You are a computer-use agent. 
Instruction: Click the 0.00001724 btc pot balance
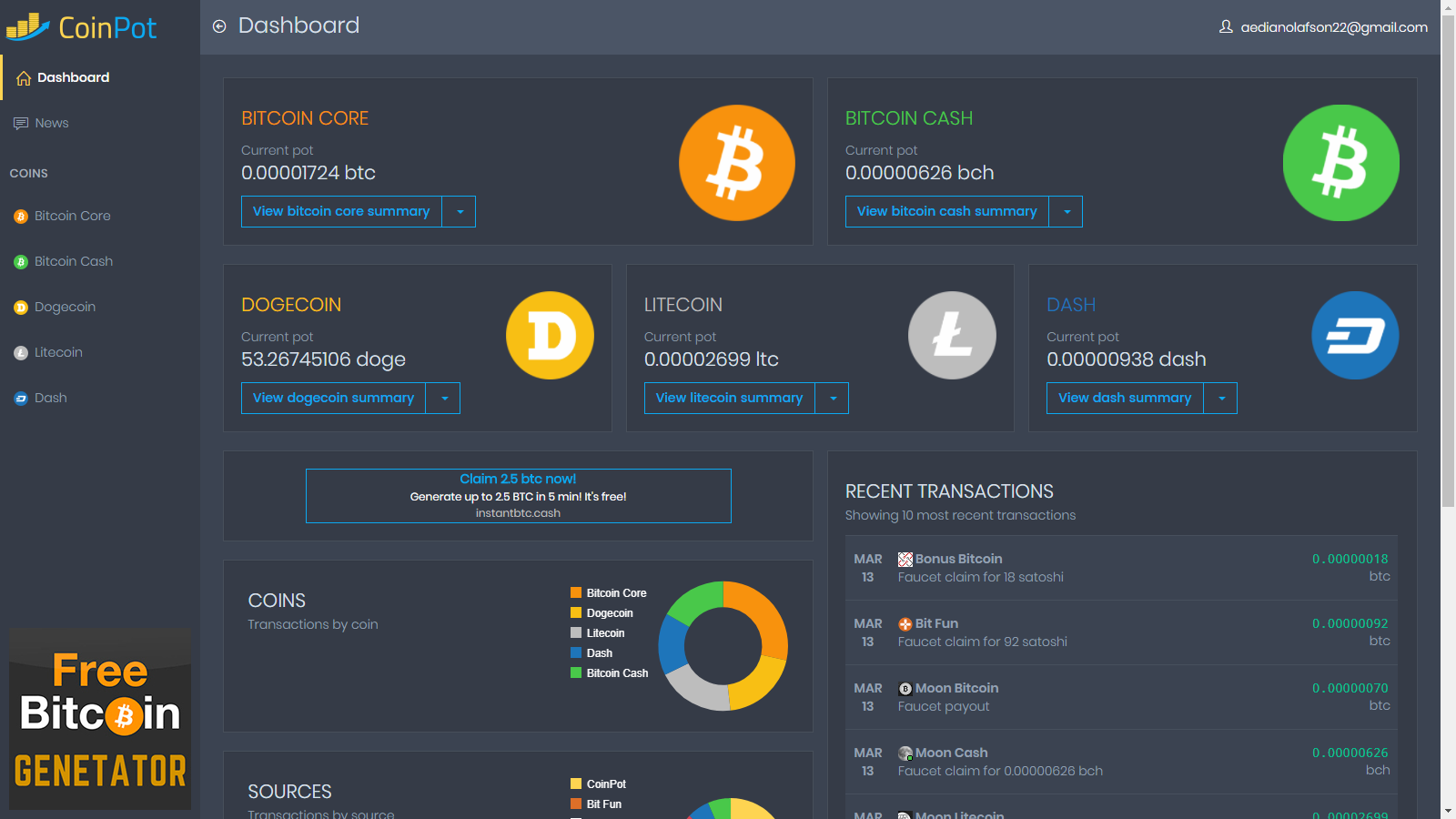pos(308,173)
